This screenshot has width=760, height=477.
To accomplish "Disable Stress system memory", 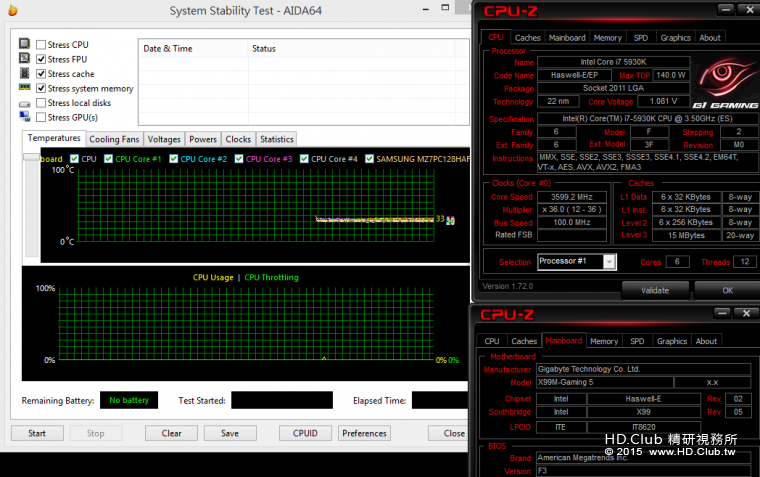I will point(41,88).
